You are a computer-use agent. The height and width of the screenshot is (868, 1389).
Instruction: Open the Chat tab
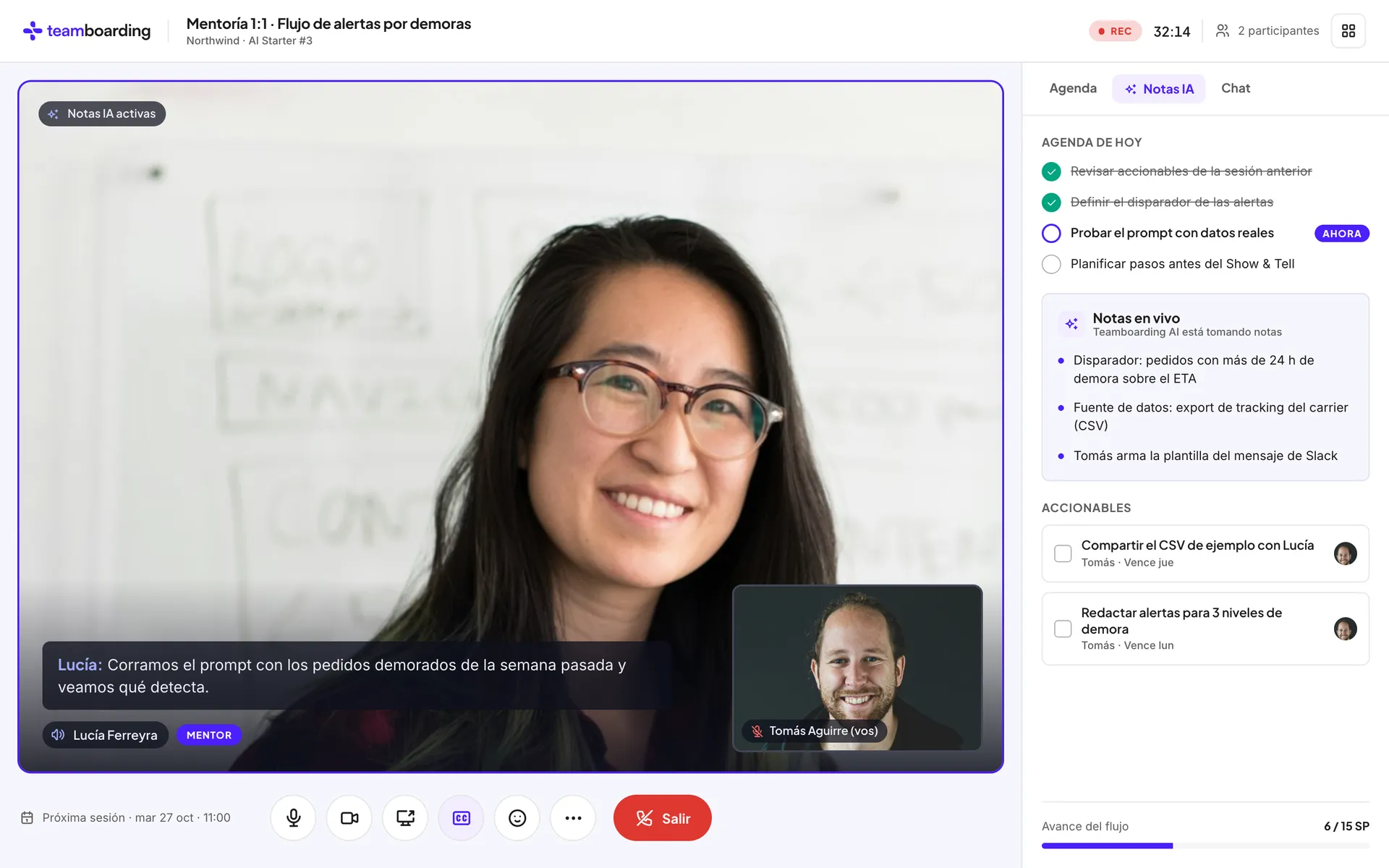pos(1236,88)
